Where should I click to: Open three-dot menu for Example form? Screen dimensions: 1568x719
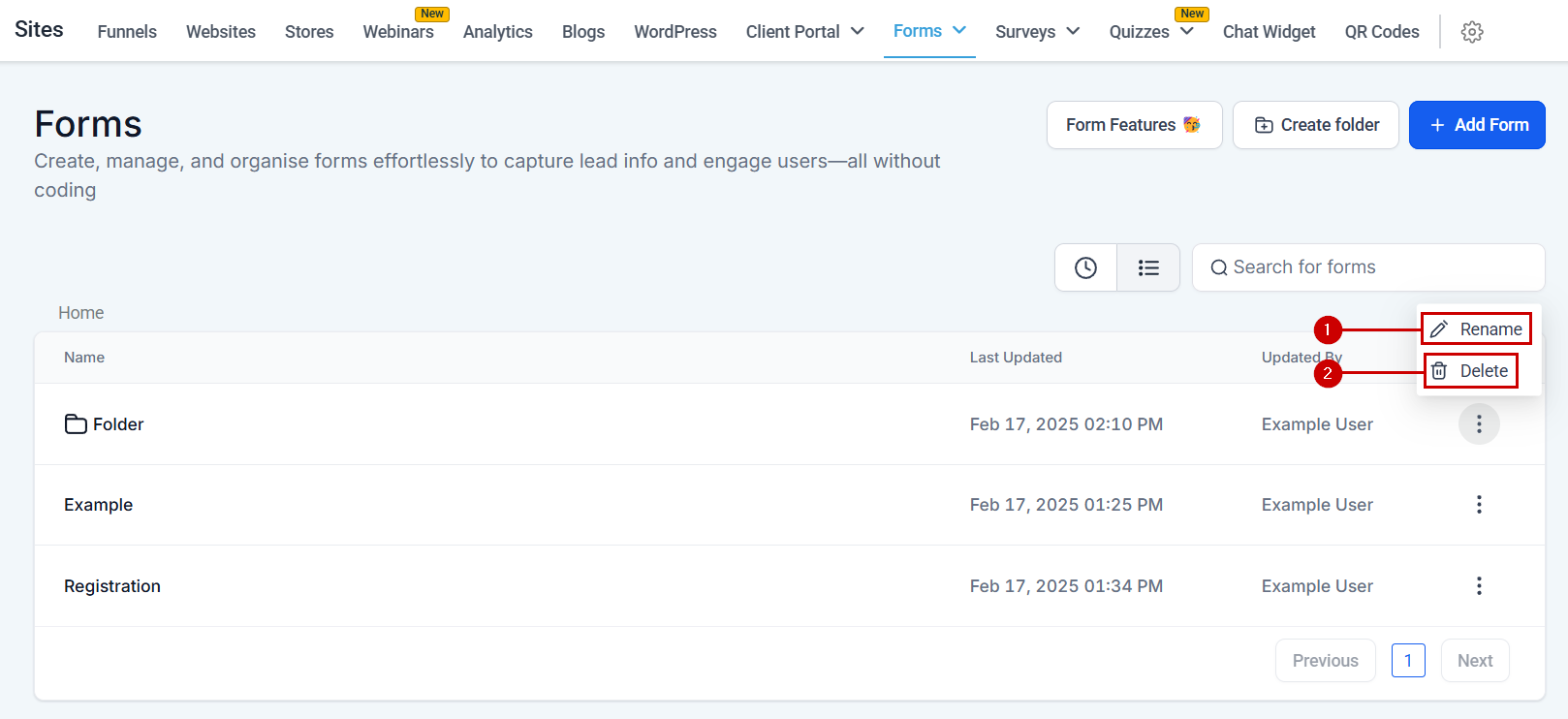(x=1478, y=505)
